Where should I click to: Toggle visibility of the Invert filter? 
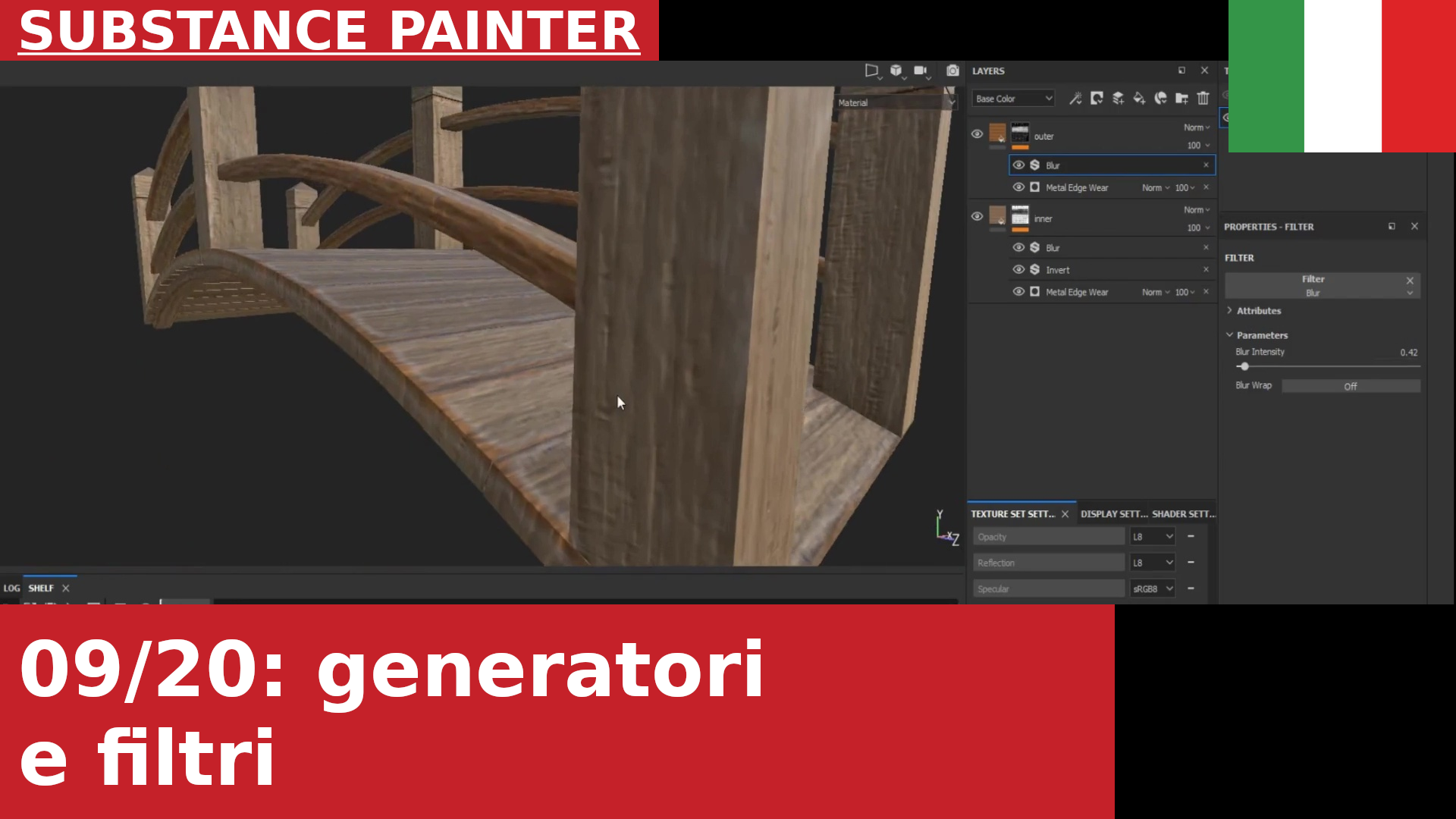point(1018,270)
